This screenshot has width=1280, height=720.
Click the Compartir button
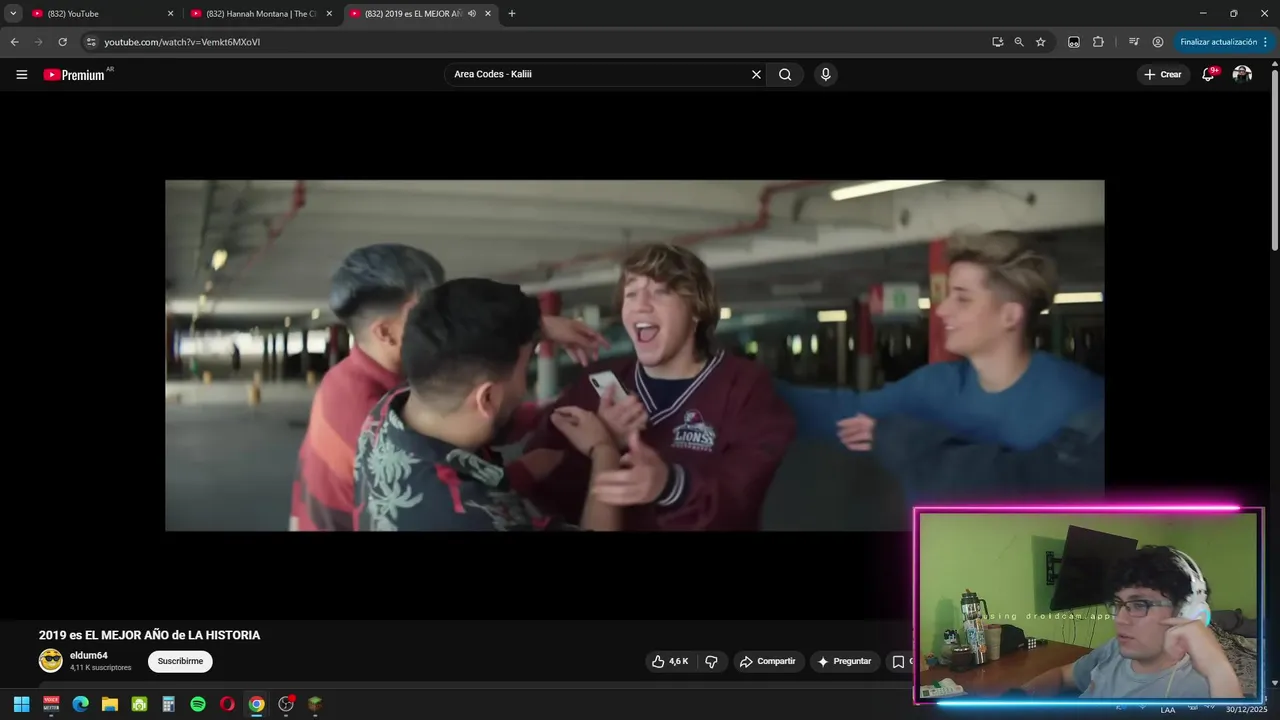[x=767, y=661]
